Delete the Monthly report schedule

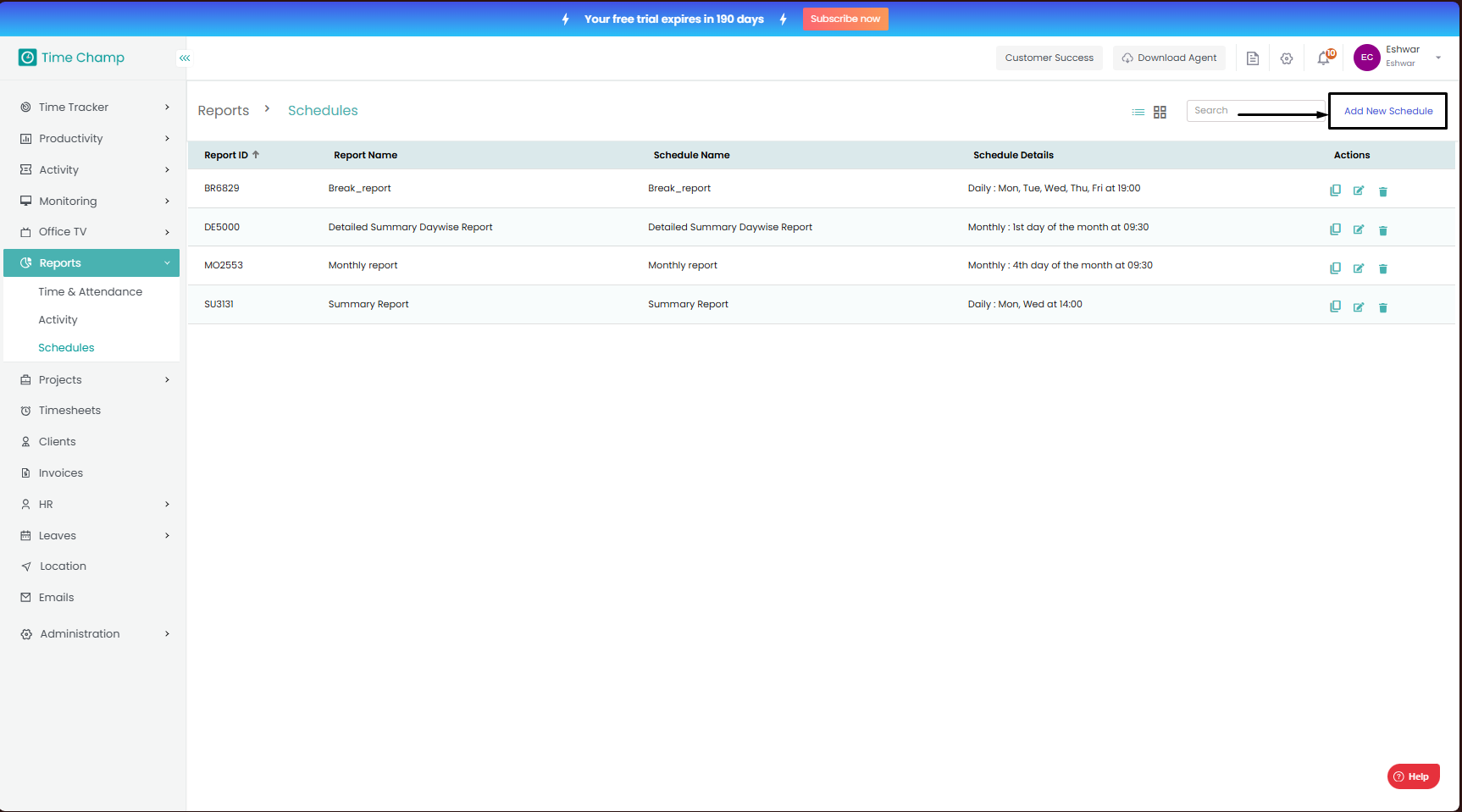(x=1383, y=269)
